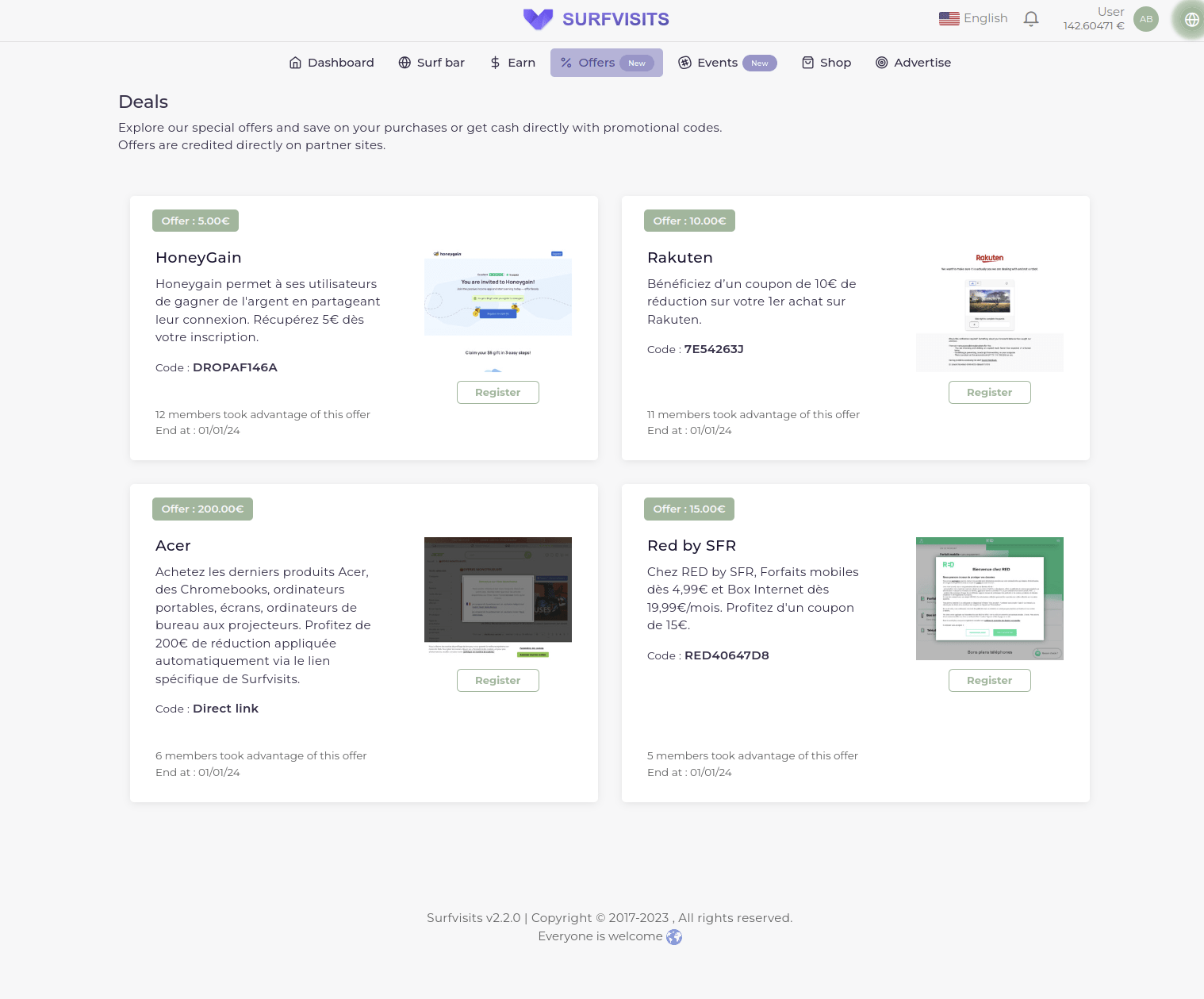Click the Surfvisits logo icon

point(538,19)
